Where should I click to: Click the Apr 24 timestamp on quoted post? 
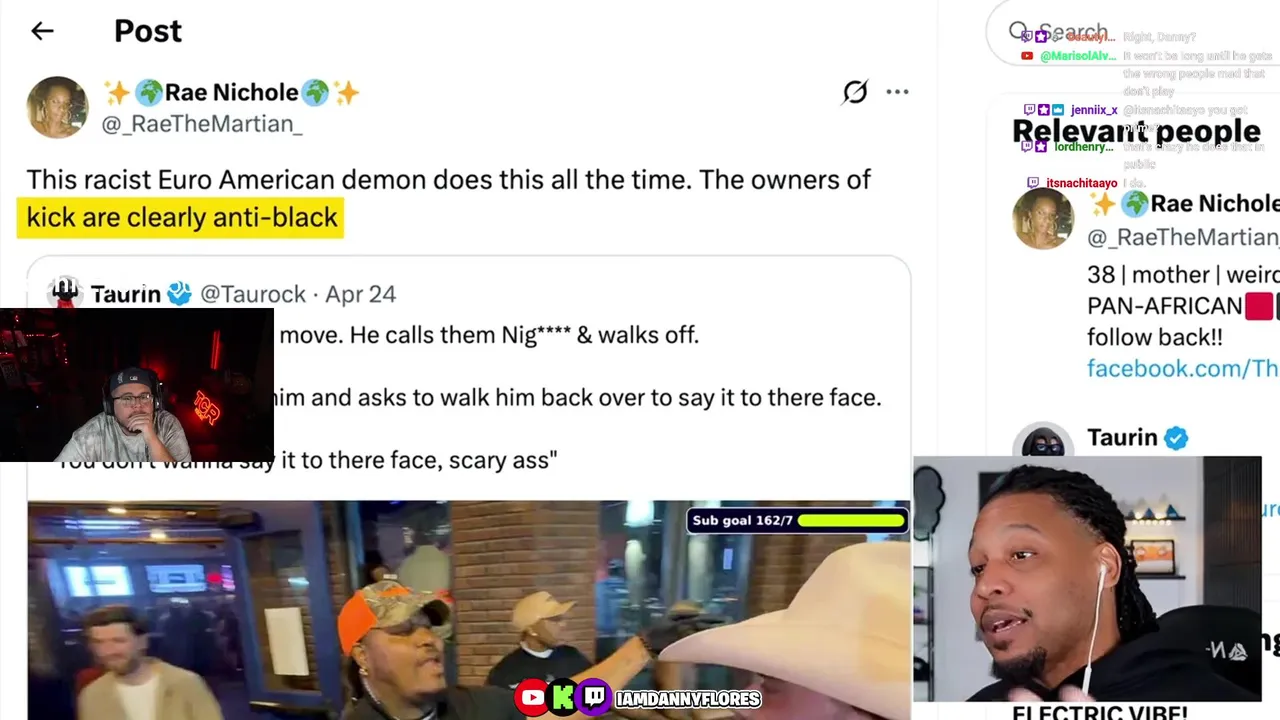tap(360, 294)
